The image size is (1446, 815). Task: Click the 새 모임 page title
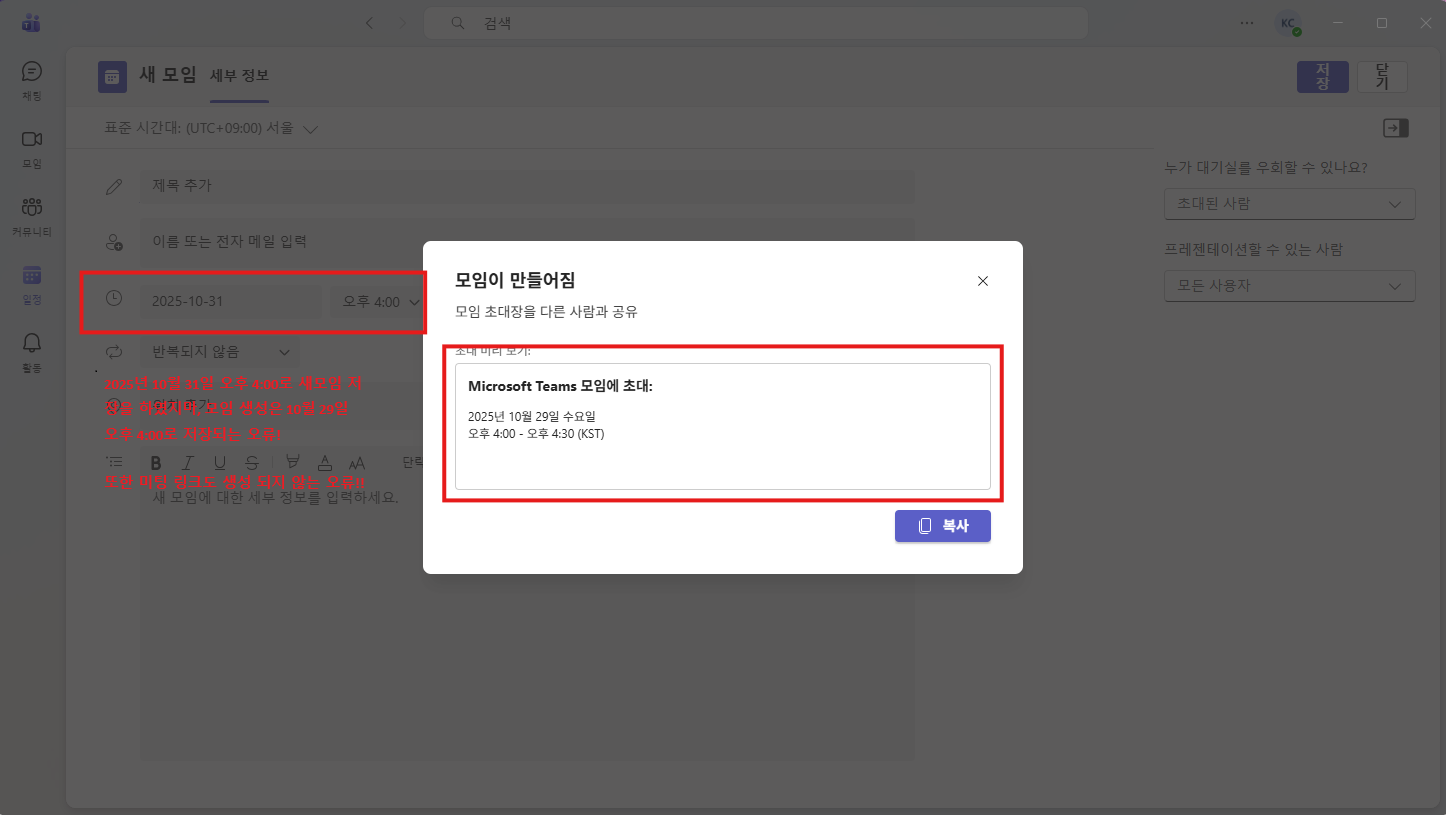tap(166, 76)
